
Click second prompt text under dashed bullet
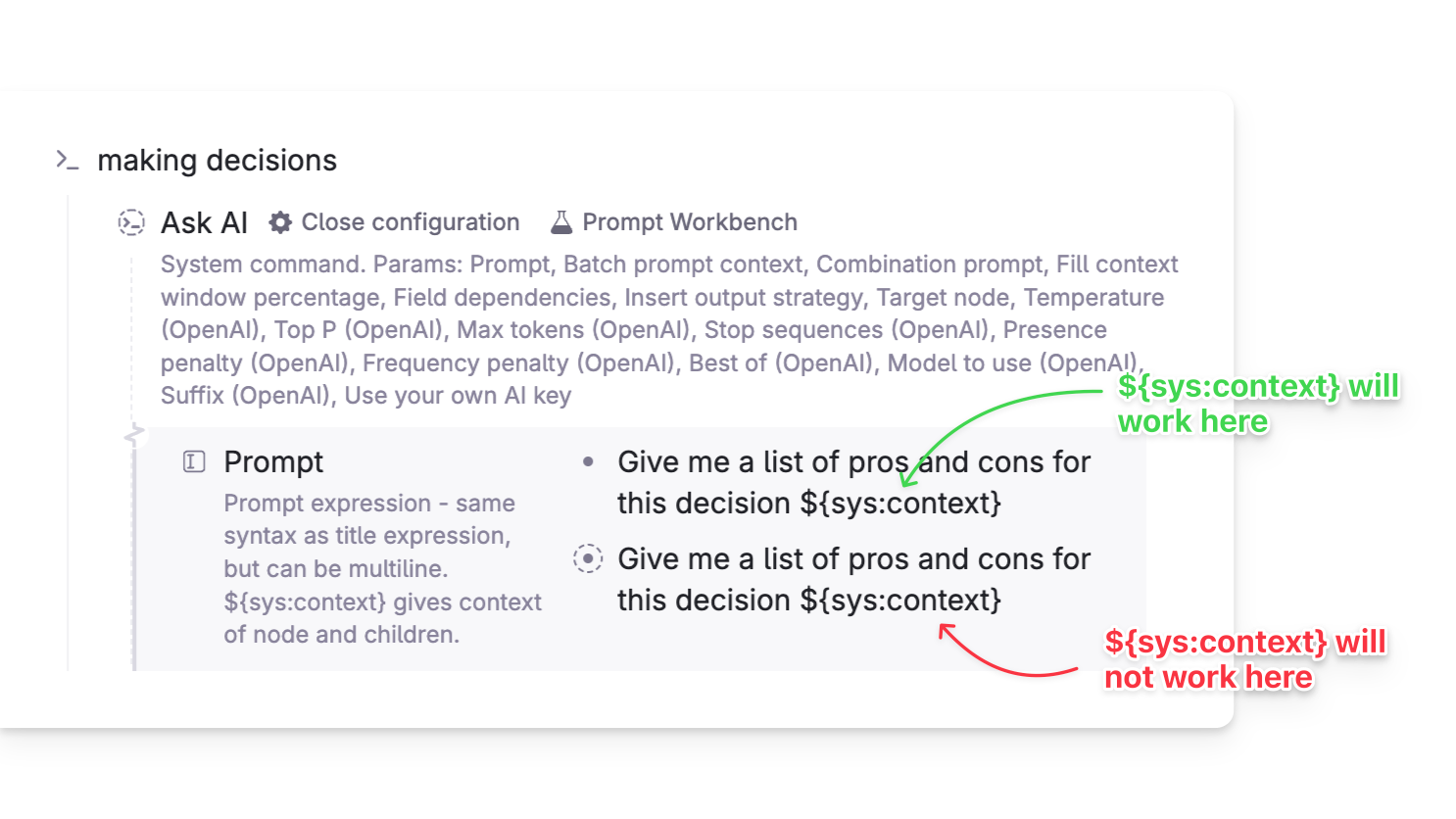[853, 579]
